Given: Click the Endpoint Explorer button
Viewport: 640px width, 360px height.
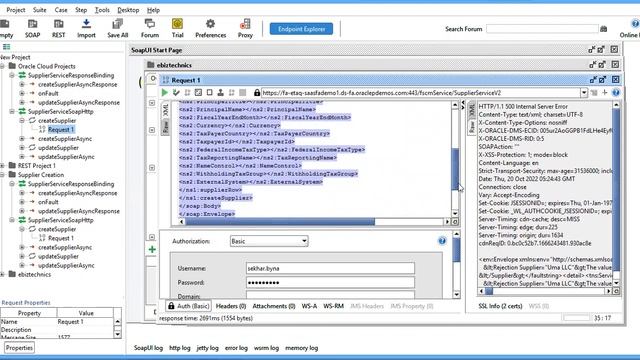Looking at the screenshot, I should (x=301, y=29).
